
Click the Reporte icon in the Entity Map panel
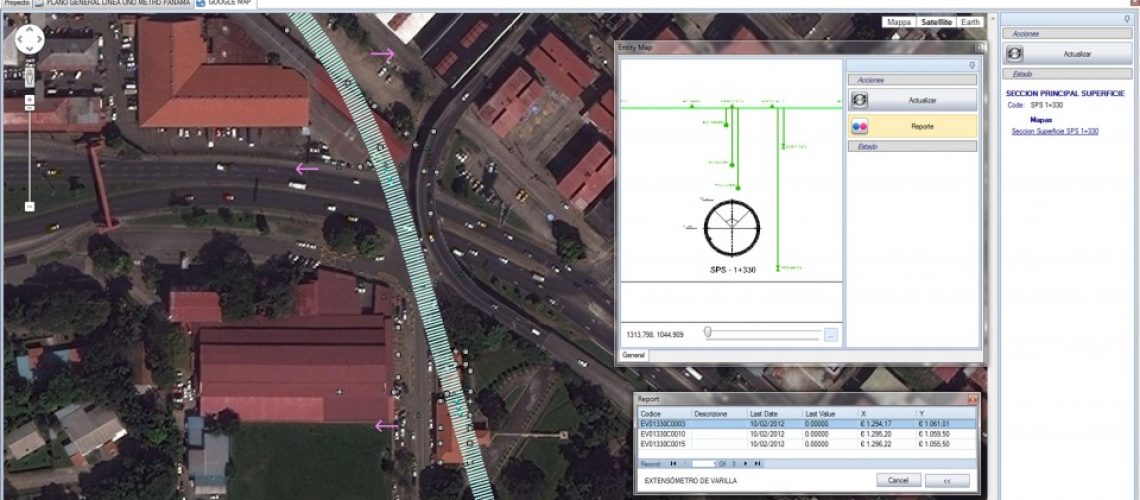coord(860,126)
